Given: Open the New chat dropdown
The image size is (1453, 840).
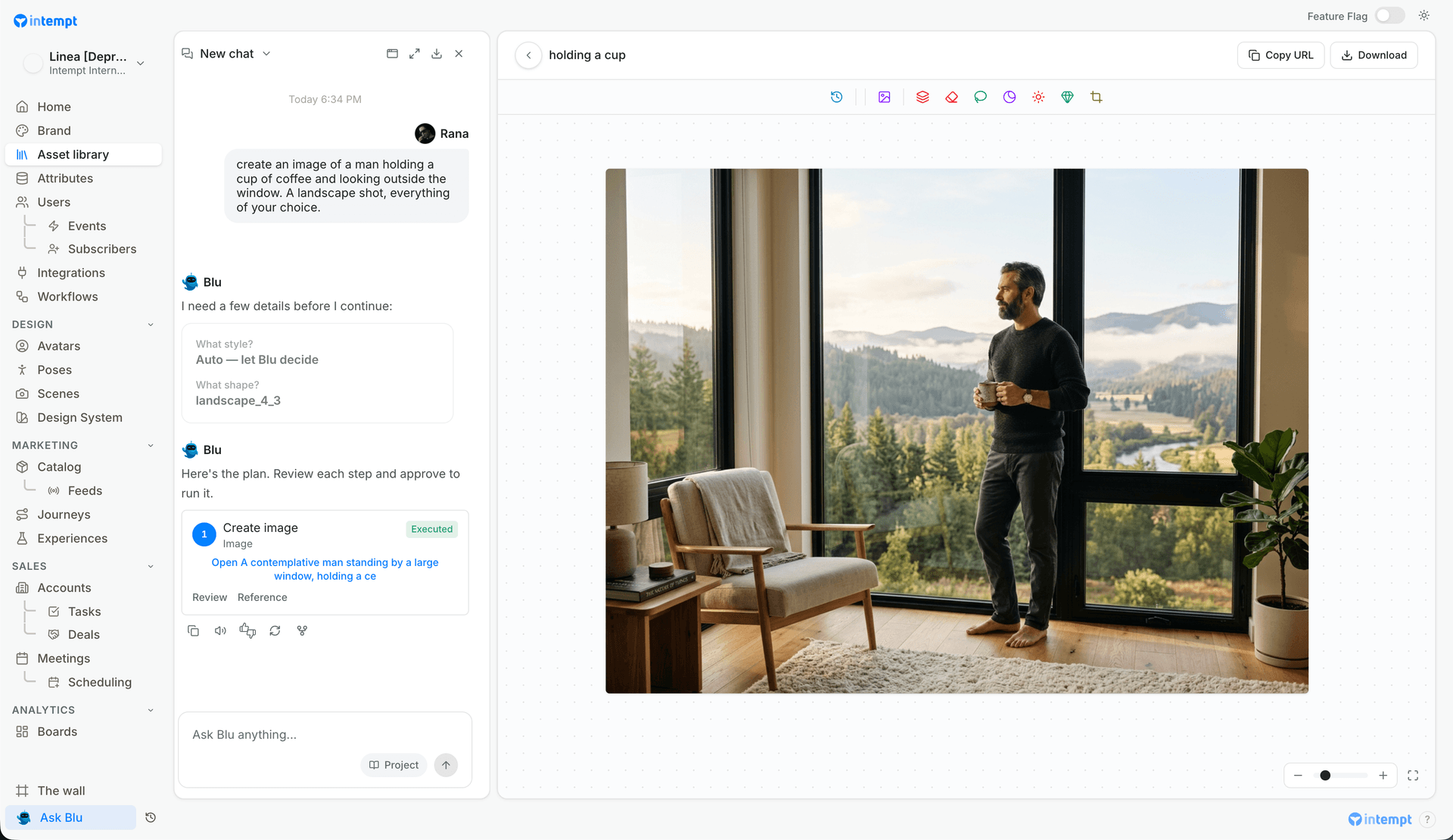Looking at the screenshot, I should tap(226, 54).
